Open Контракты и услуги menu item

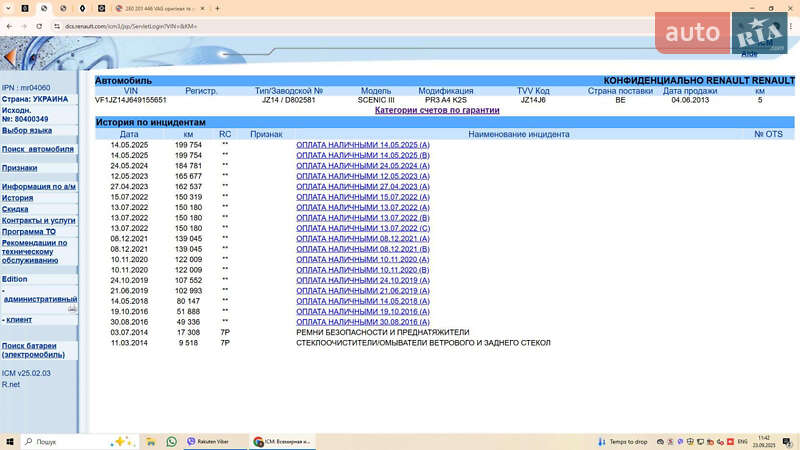pos(38,220)
